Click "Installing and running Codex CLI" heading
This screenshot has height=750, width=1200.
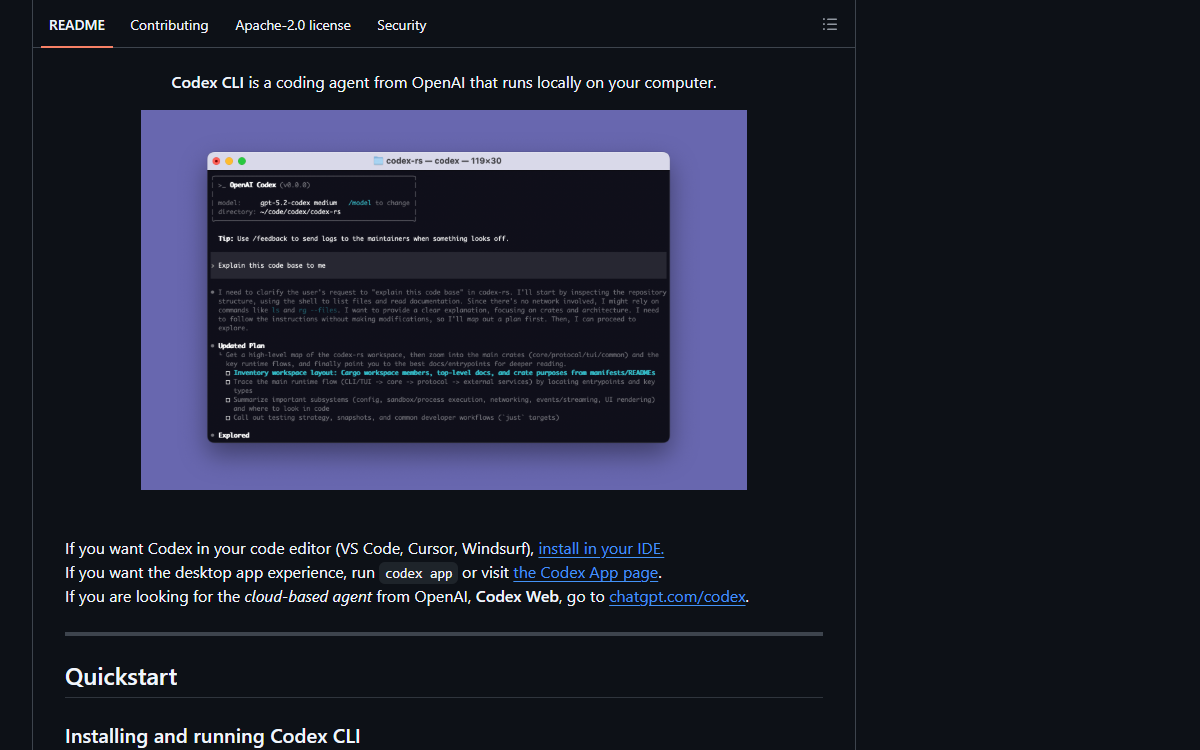[x=212, y=736]
